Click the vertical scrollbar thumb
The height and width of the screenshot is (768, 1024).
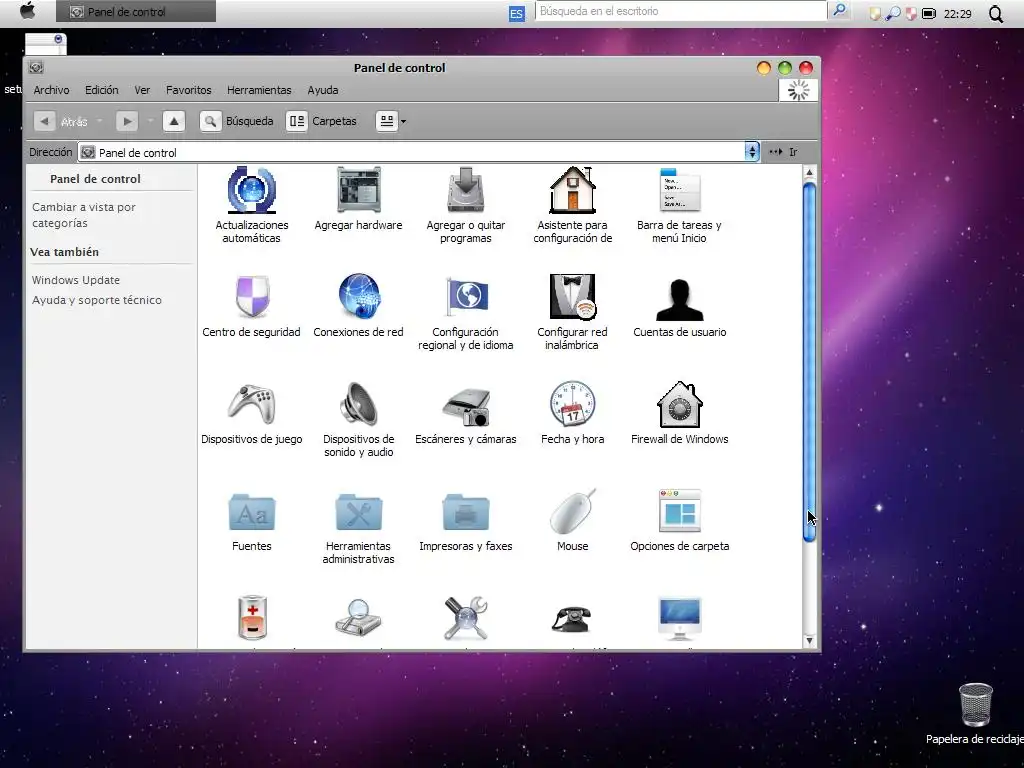click(809, 362)
